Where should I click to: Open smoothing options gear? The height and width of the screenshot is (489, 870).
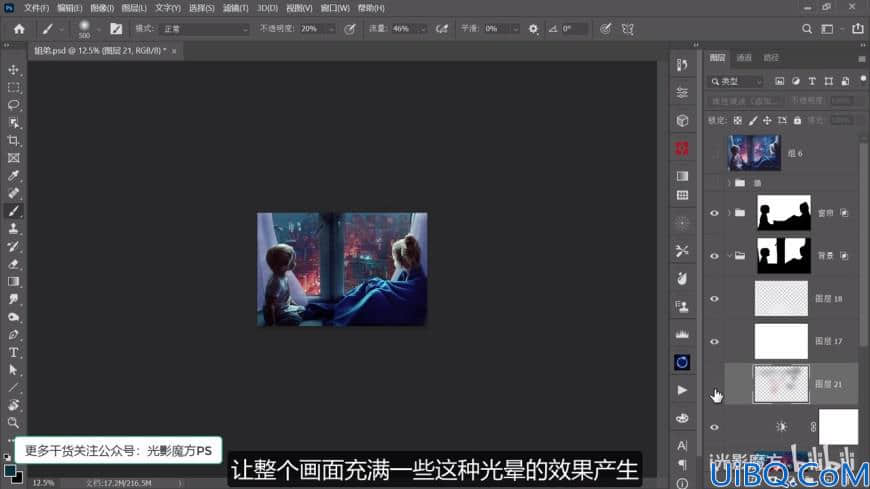pos(533,29)
